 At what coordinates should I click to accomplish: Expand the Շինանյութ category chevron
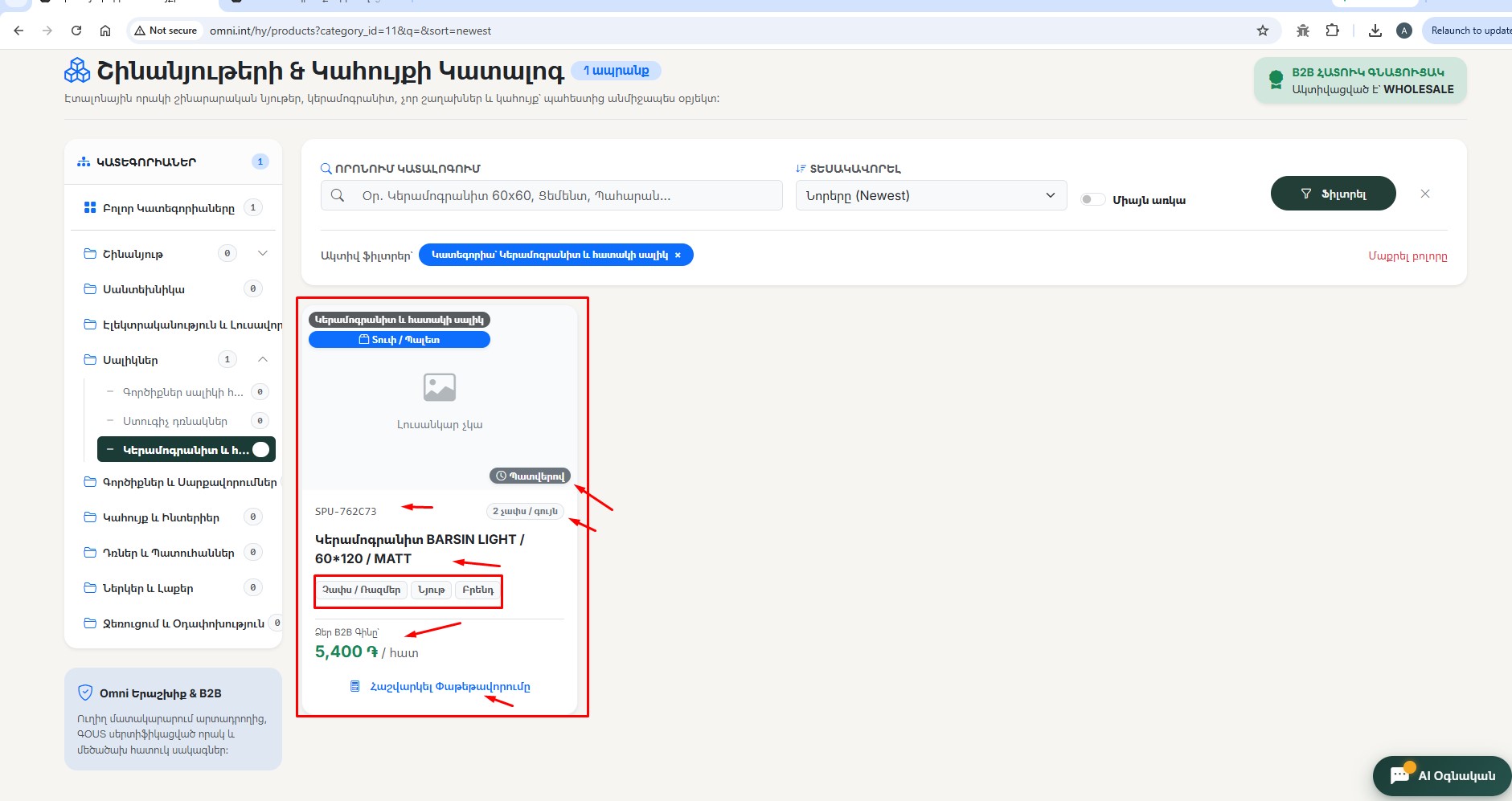(262, 253)
